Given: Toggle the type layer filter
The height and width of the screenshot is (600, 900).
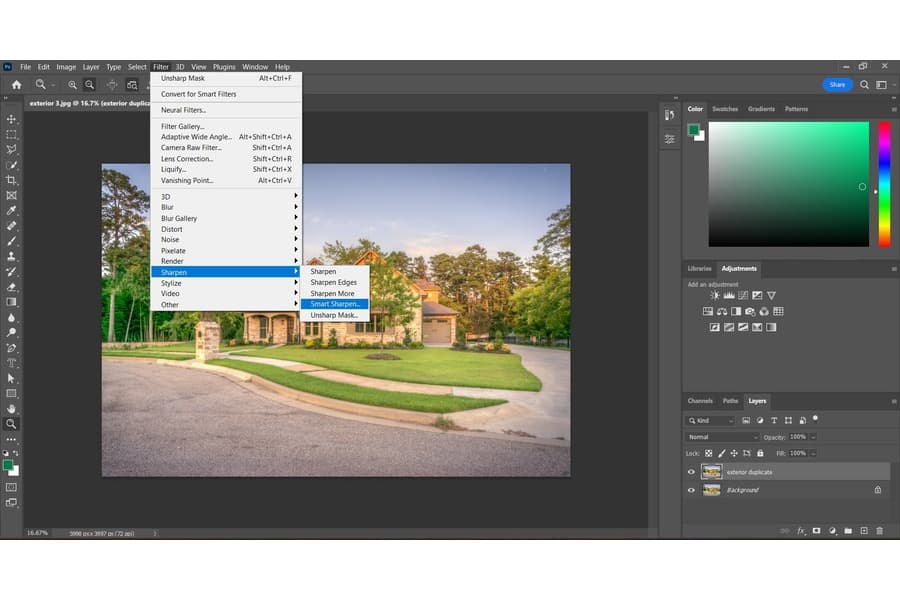Looking at the screenshot, I should [774, 421].
